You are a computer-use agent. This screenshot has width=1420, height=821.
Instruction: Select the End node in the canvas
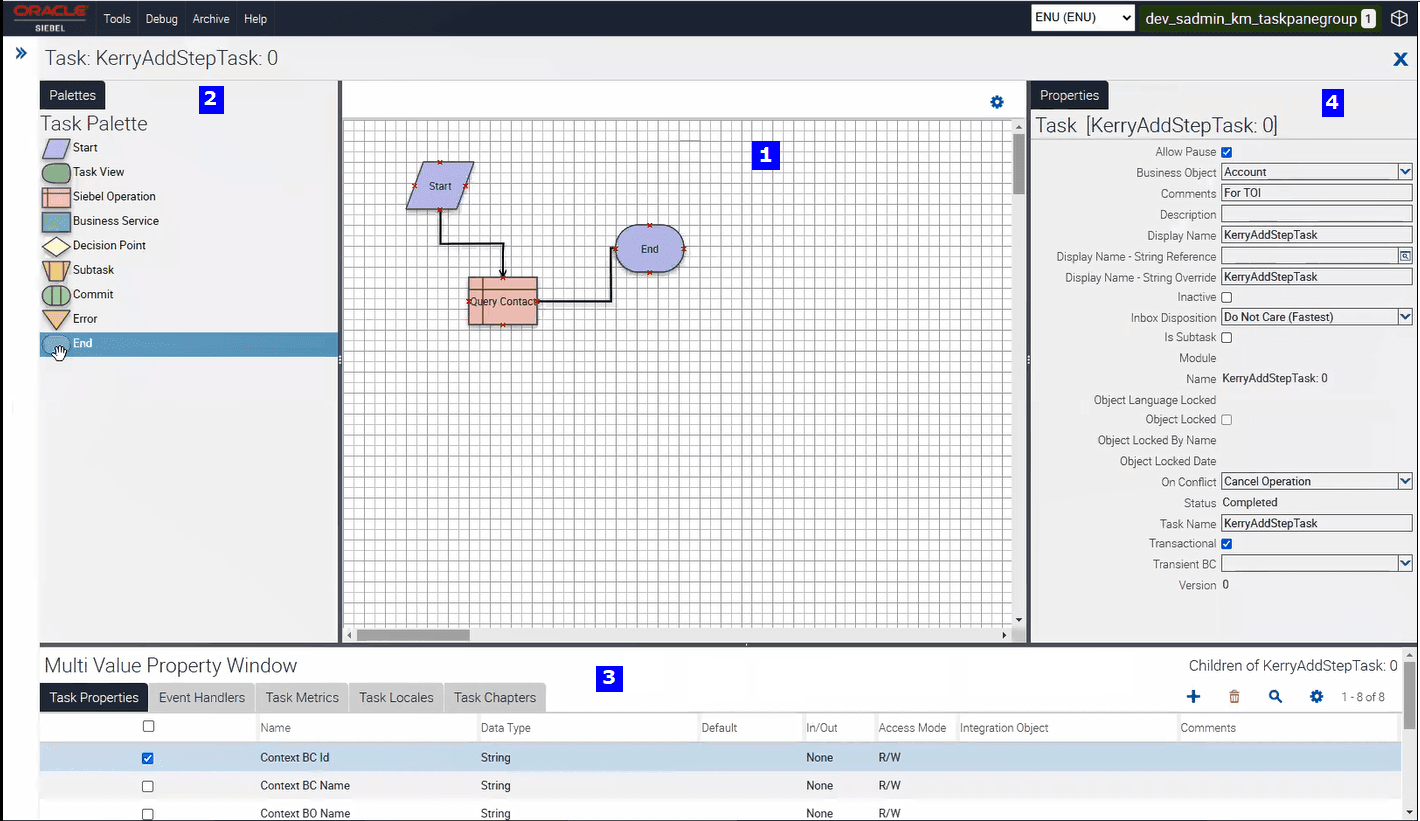click(x=649, y=248)
